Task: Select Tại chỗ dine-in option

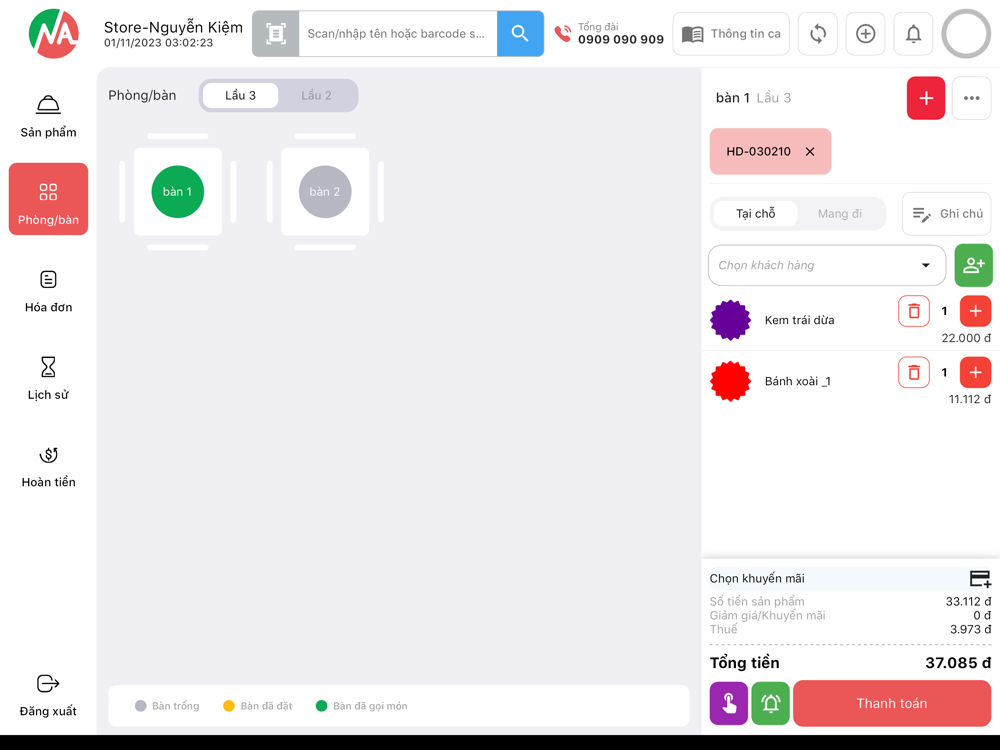Action: (756, 214)
